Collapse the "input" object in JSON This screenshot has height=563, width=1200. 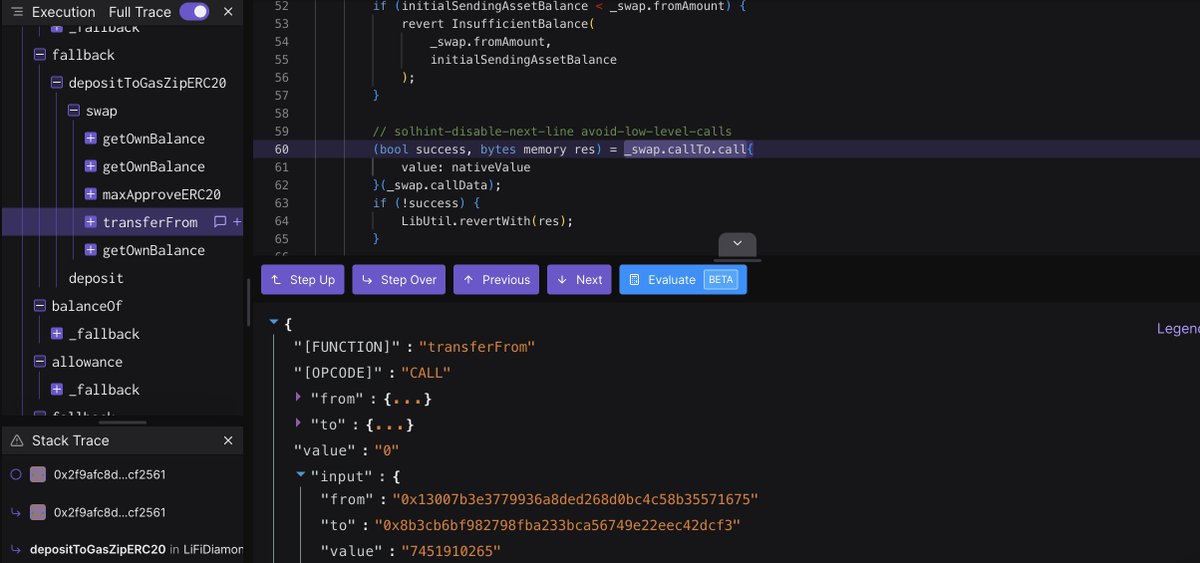[301, 476]
